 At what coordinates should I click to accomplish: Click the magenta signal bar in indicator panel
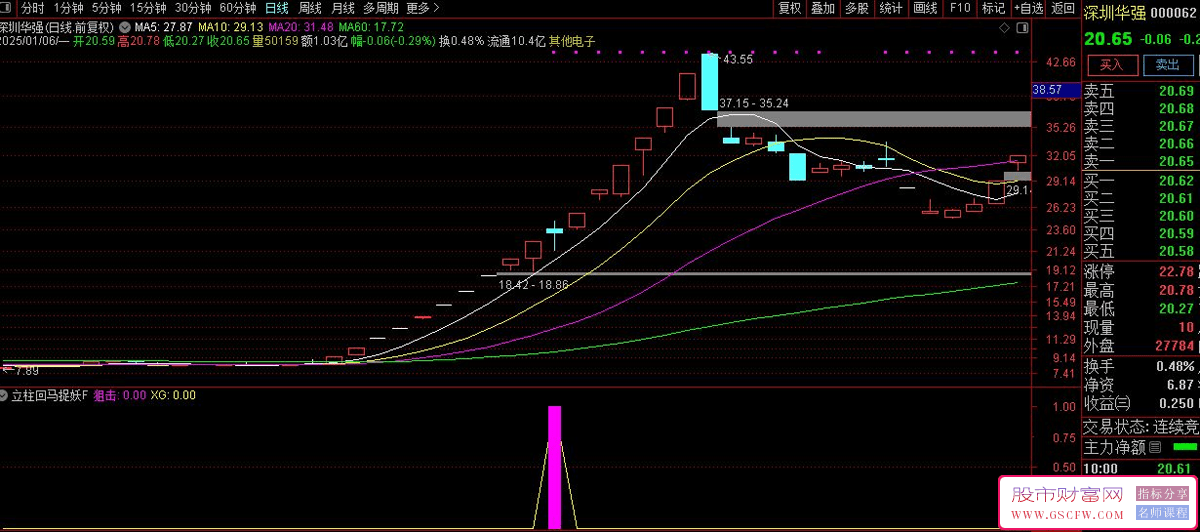tap(554, 467)
